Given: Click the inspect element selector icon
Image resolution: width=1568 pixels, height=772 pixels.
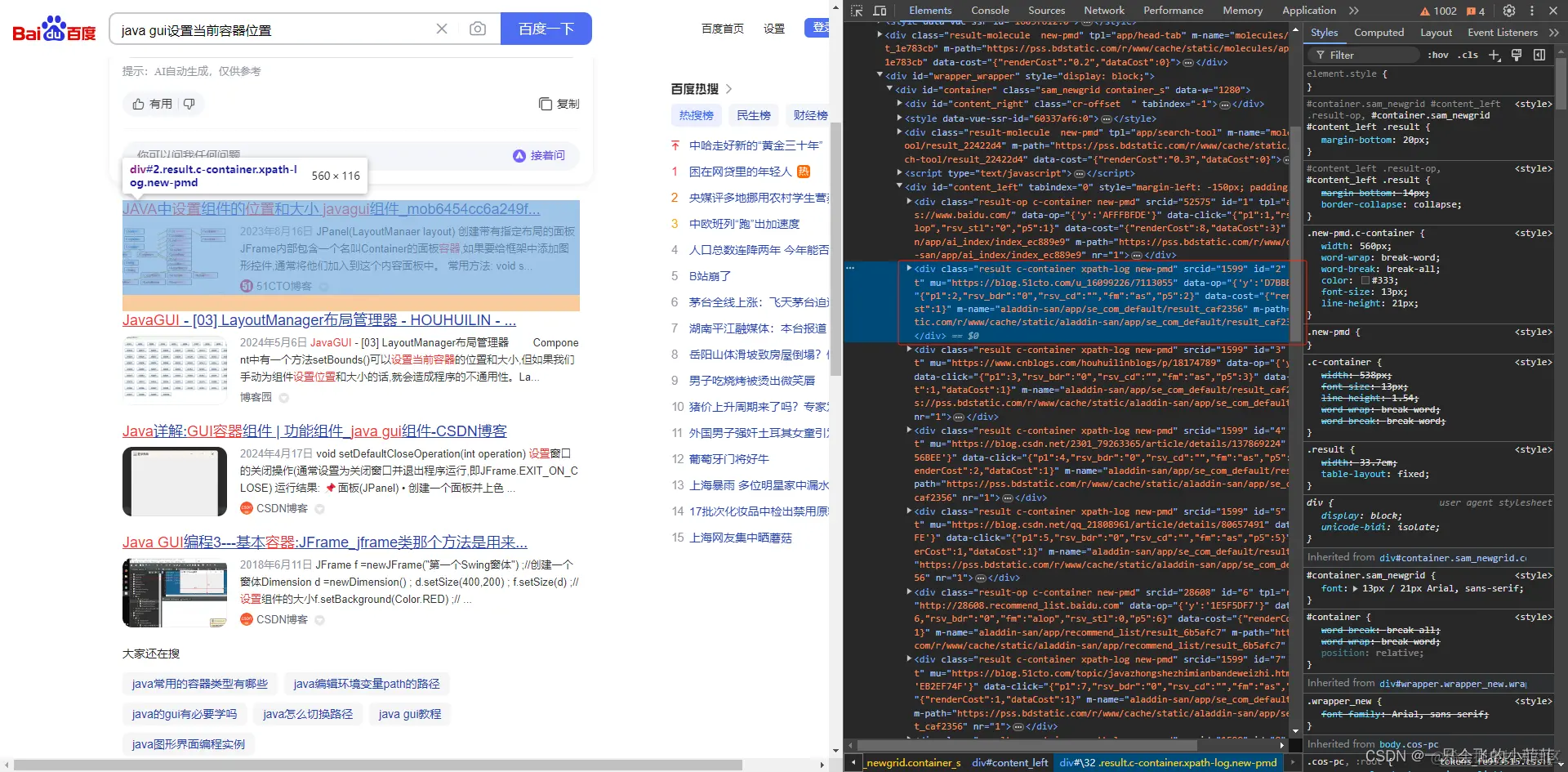Looking at the screenshot, I should click(857, 11).
